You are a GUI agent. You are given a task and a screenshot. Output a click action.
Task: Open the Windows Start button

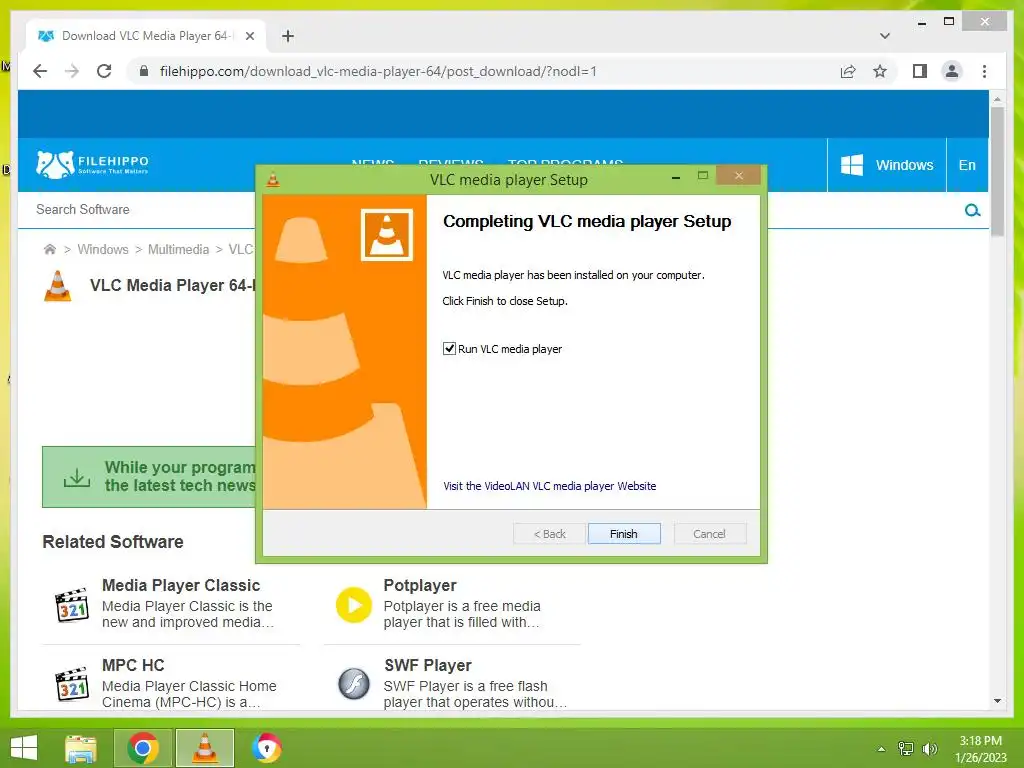click(x=24, y=748)
